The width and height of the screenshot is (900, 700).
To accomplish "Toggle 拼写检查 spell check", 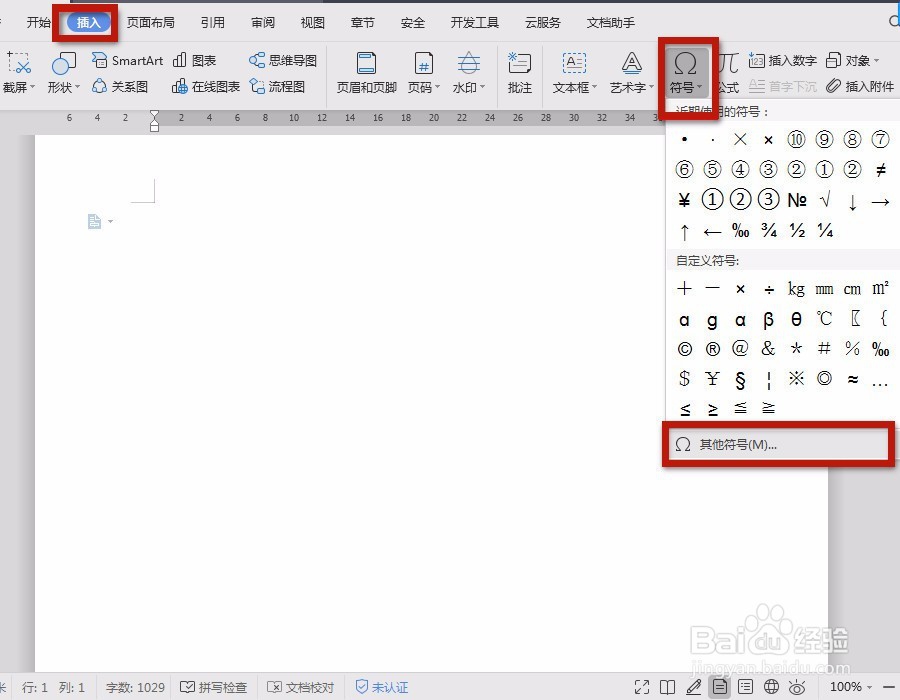I will tap(214, 687).
